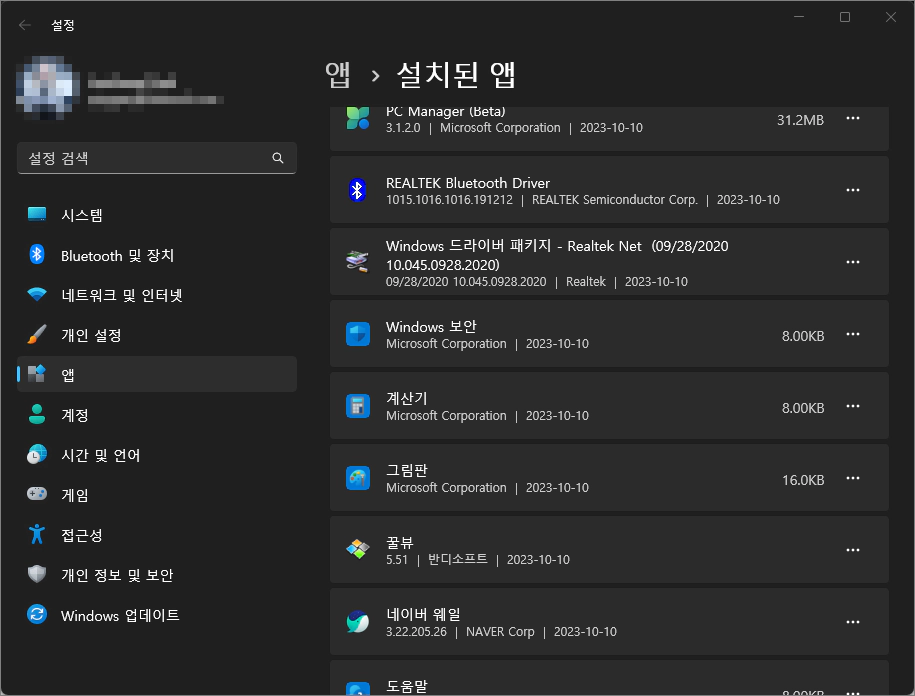Click the paintbrush icon for 개인 설정
The image size is (915, 696).
[37, 334]
